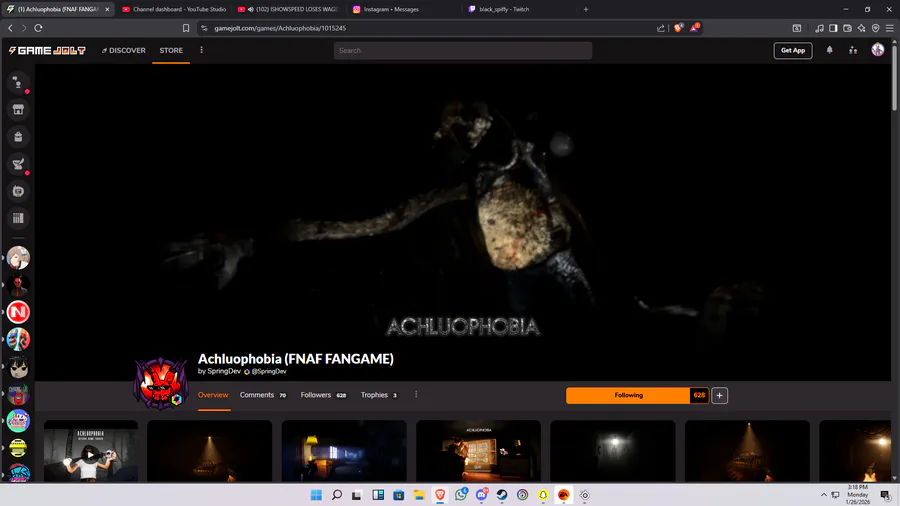Open a new browser tab
This screenshot has height=506, width=900.
coord(585,9)
